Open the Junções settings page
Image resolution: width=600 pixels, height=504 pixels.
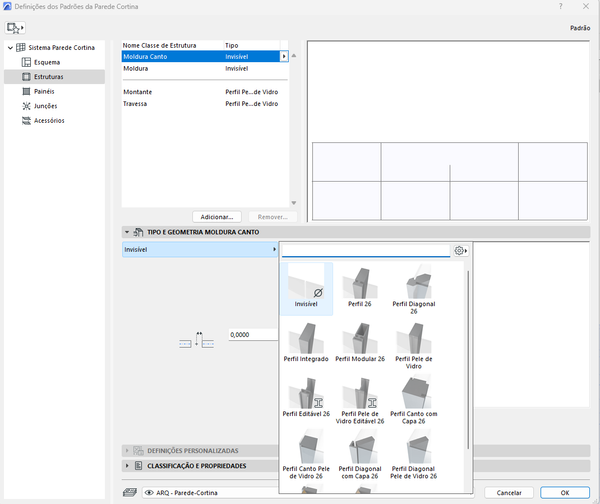pos(46,106)
